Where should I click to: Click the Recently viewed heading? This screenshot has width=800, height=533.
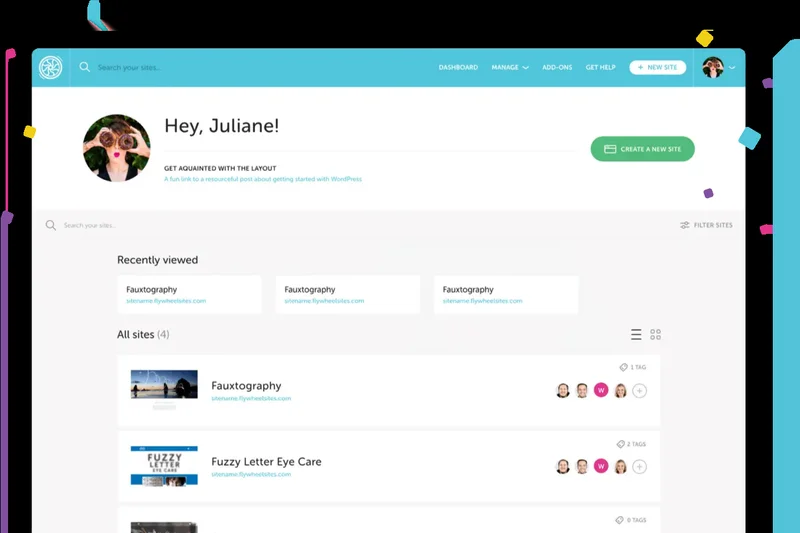(x=157, y=260)
